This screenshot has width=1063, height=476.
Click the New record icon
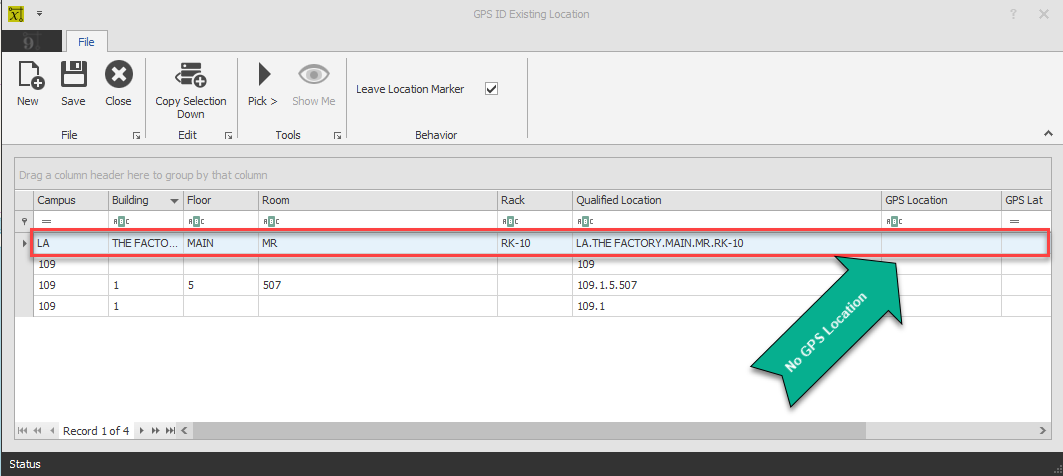28,77
